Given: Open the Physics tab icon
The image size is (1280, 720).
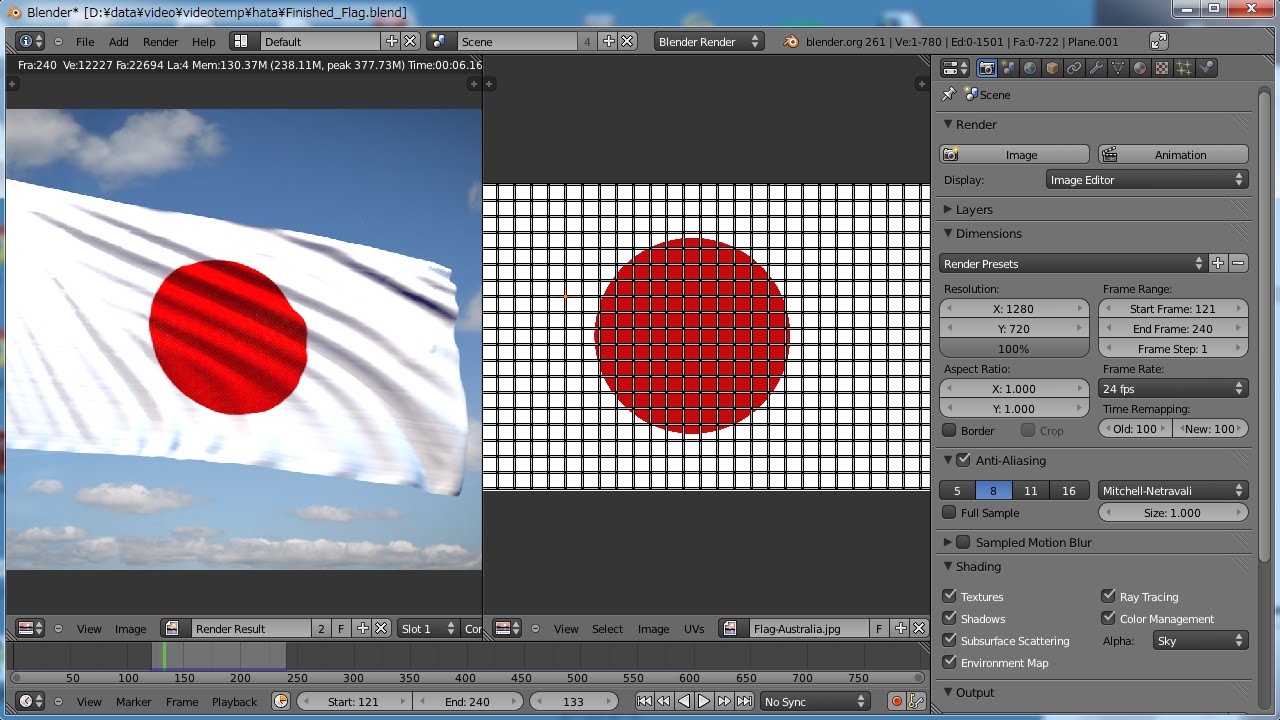Looking at the screenshot, I should (x=1206, y=68).
